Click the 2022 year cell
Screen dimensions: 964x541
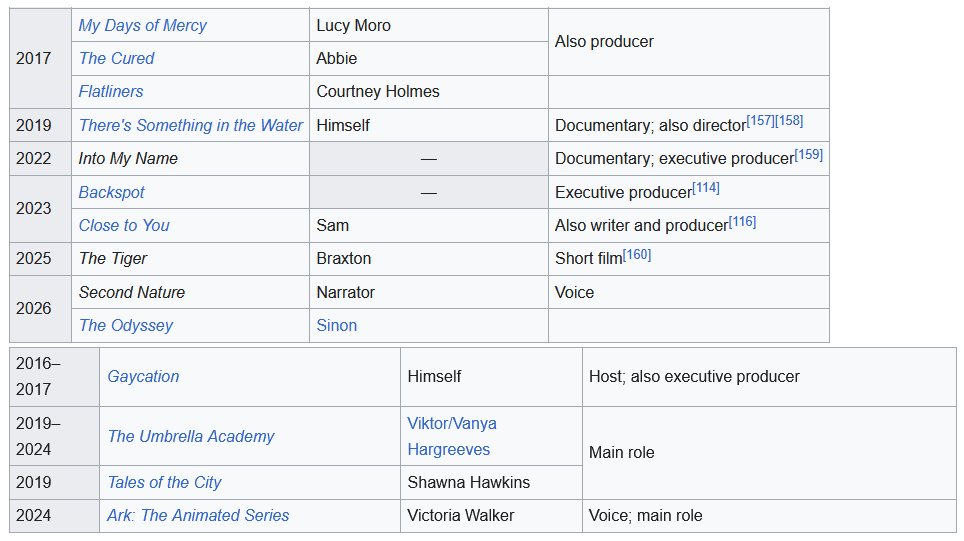point(41,159)
